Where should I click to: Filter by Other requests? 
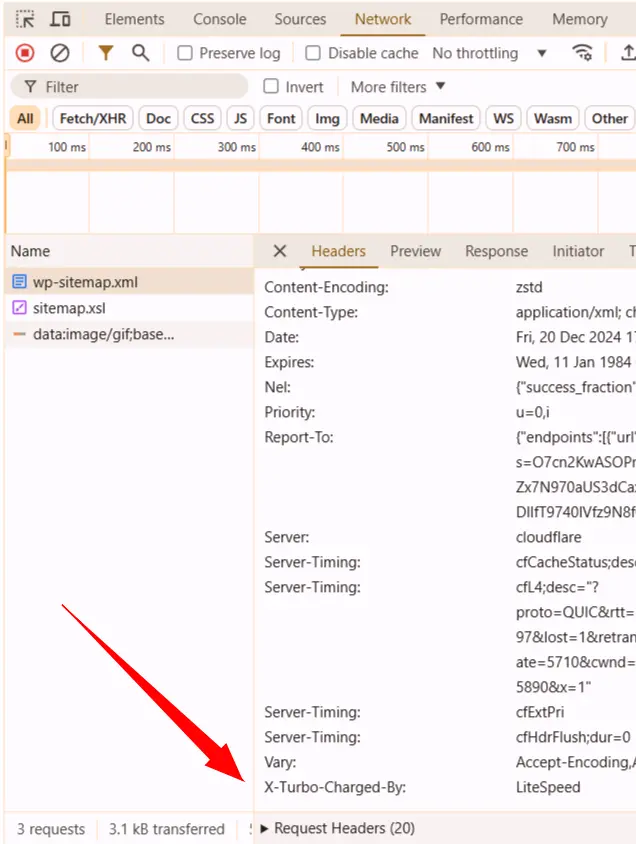click(610, 118)
